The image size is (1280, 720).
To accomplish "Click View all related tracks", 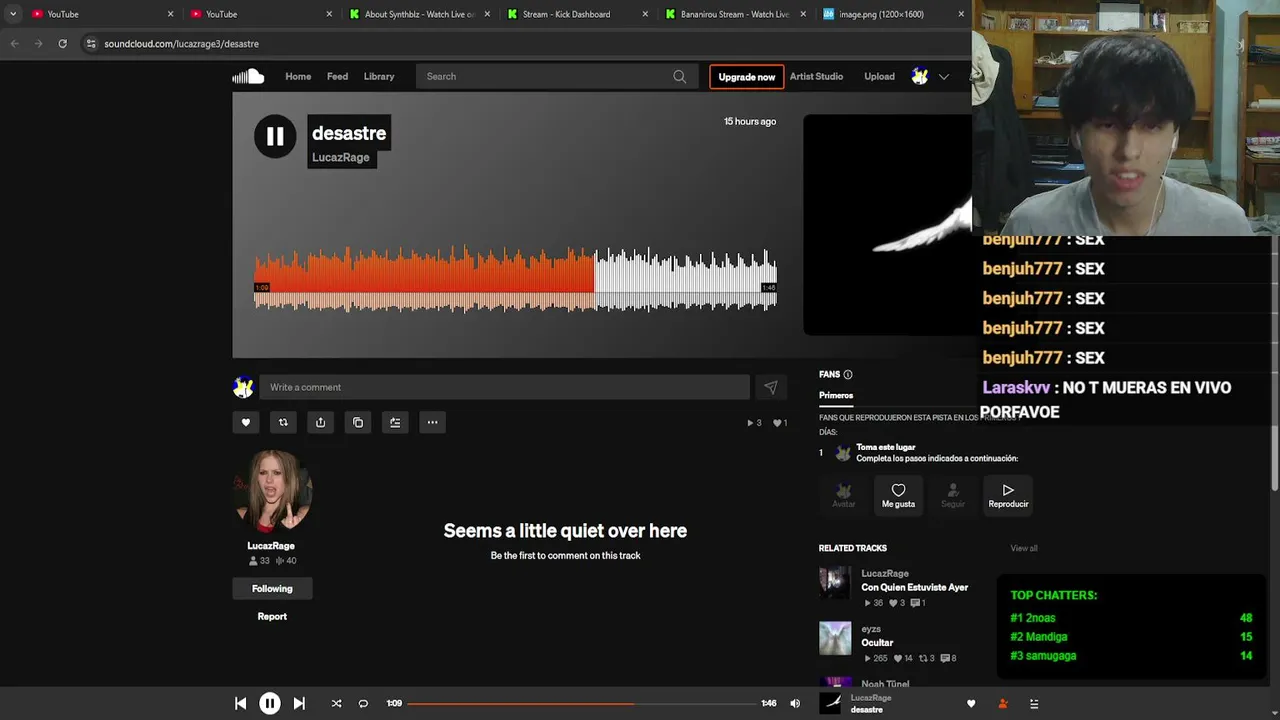I will (x=1024, y=548).
